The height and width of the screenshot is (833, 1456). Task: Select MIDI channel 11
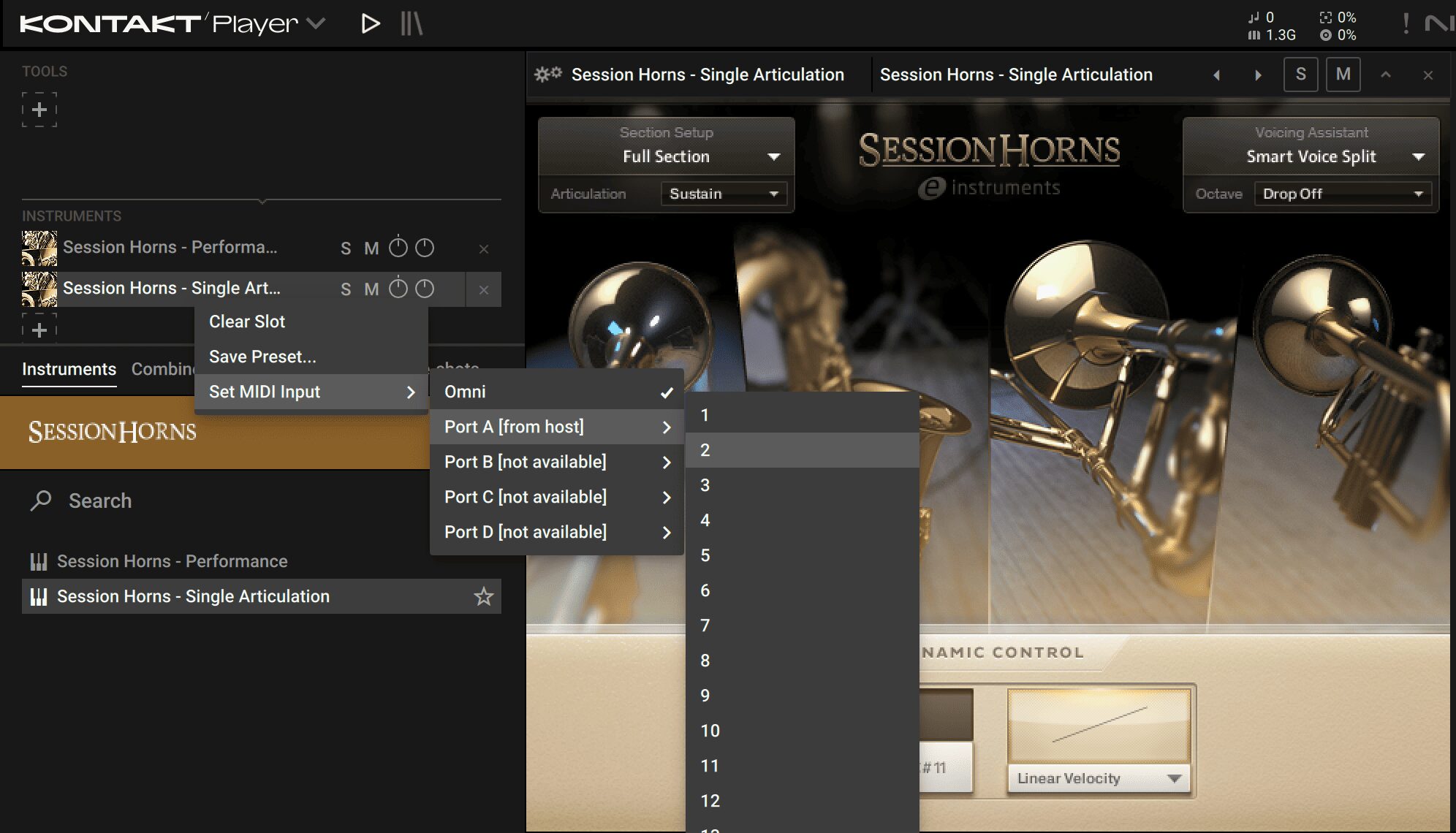[803, 766]
